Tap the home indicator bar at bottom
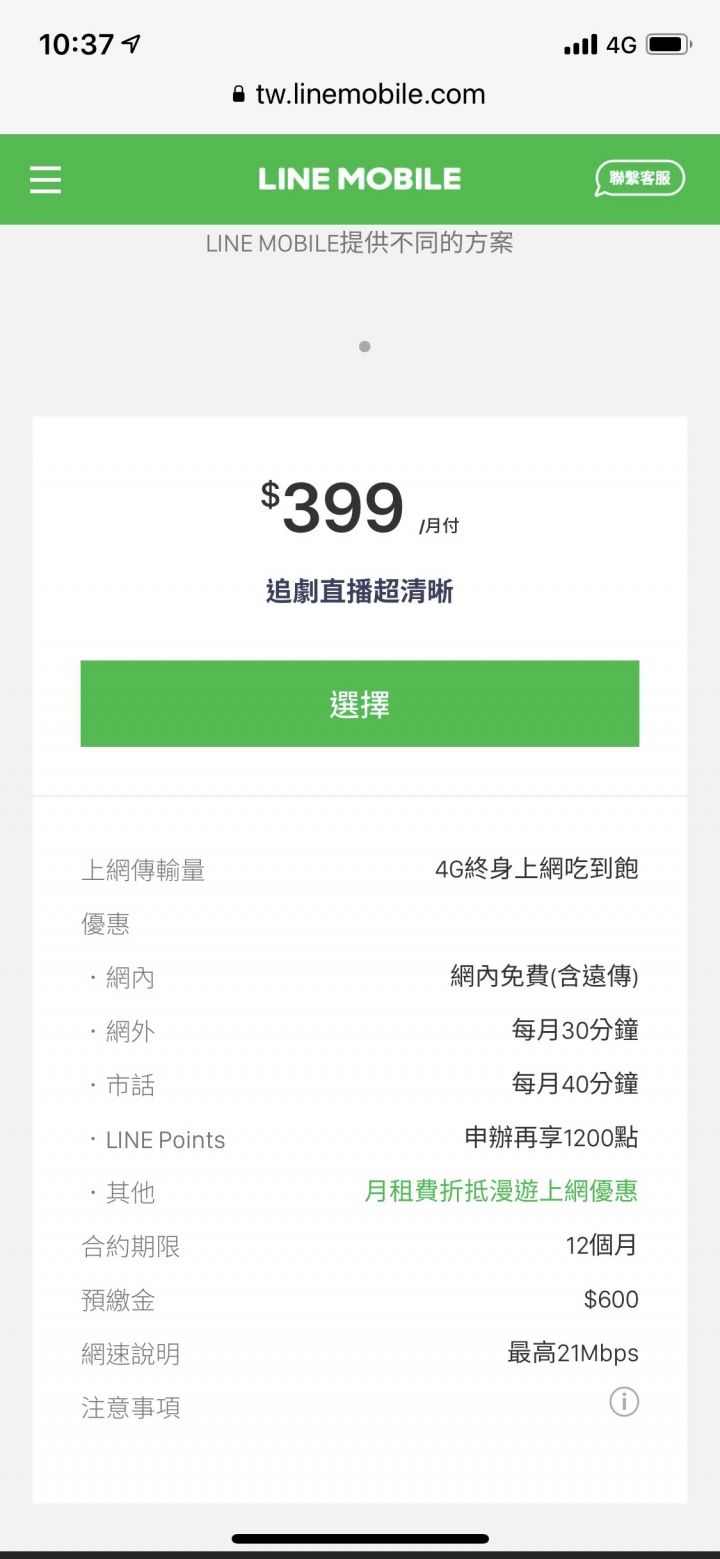 click(x=360, y=1539)
